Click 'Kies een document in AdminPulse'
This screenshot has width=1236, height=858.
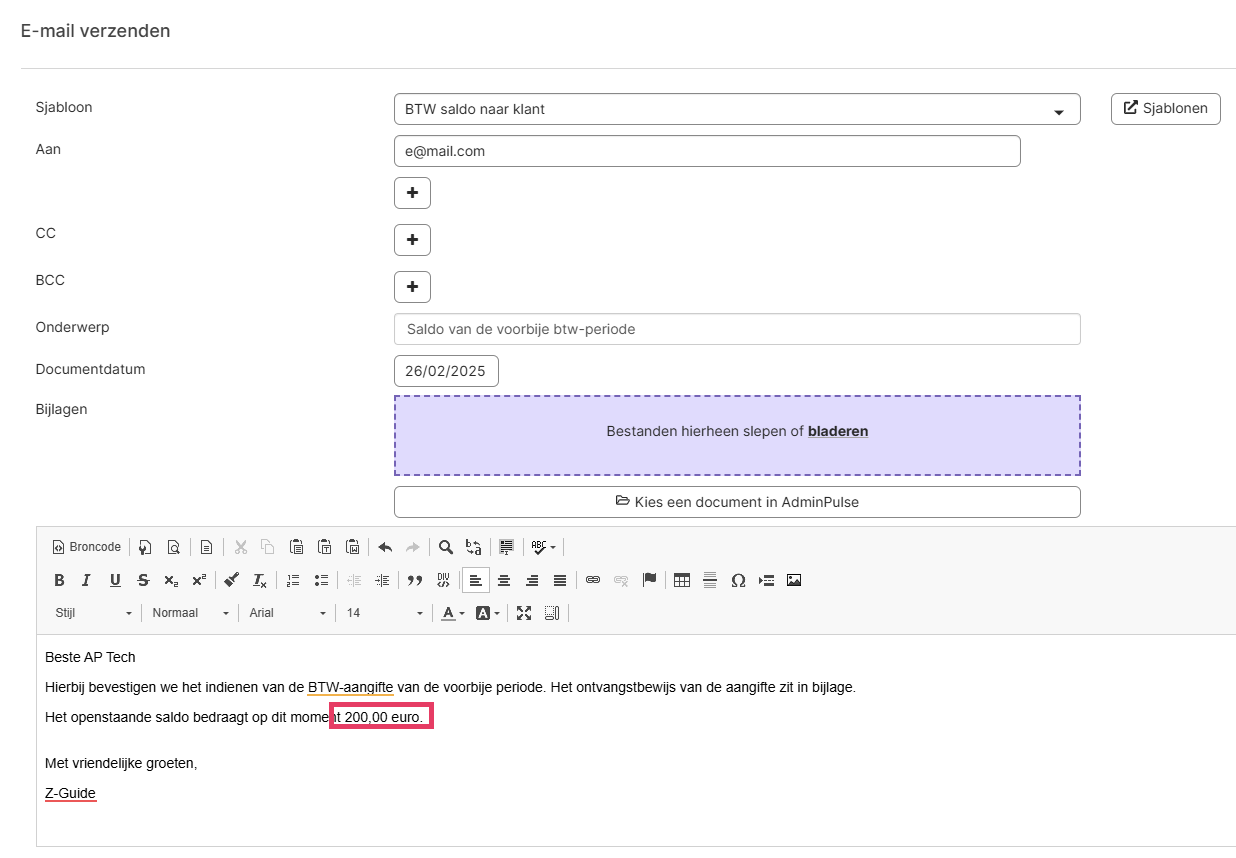point(737,502)
